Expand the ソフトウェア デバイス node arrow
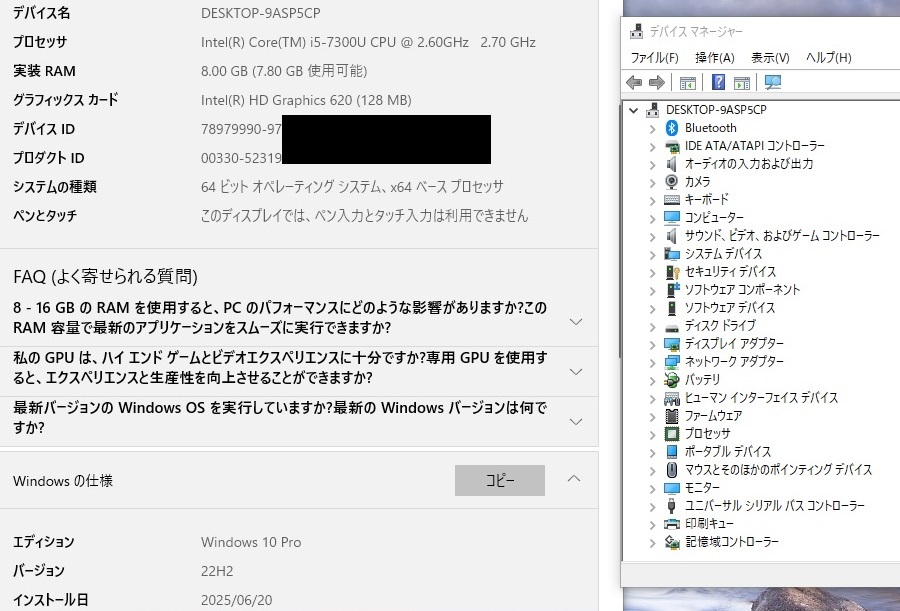The image size is (900, 611). coord(652,308)
